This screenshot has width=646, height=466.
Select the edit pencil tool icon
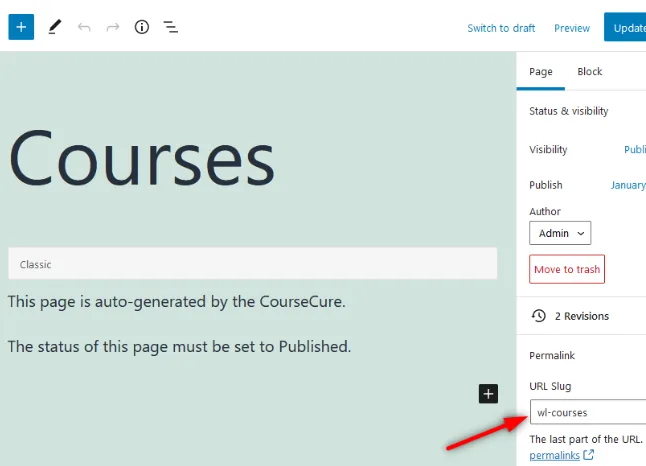click(x=54, y=27)
